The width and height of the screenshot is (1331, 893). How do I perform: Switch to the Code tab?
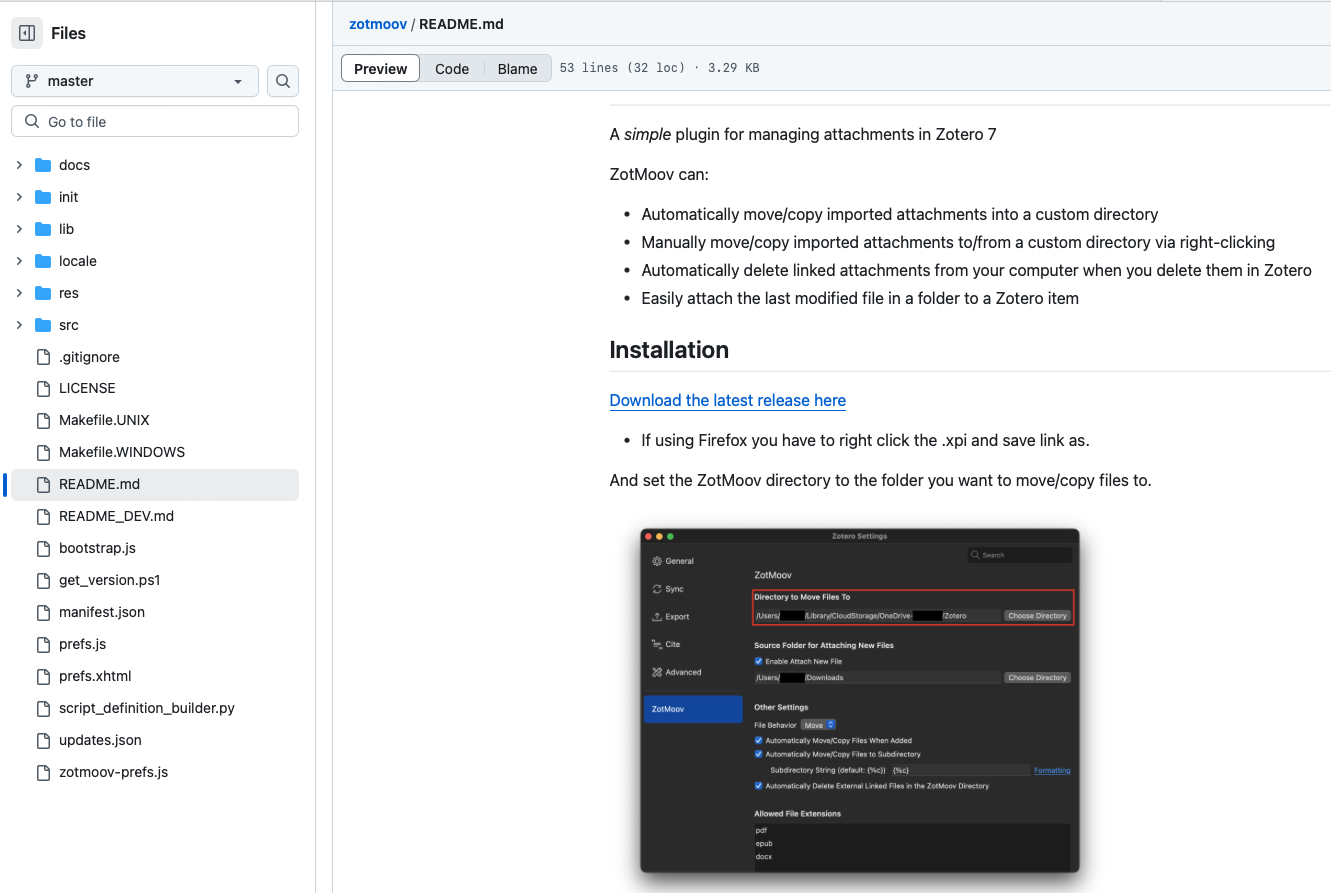coord(452,69)
